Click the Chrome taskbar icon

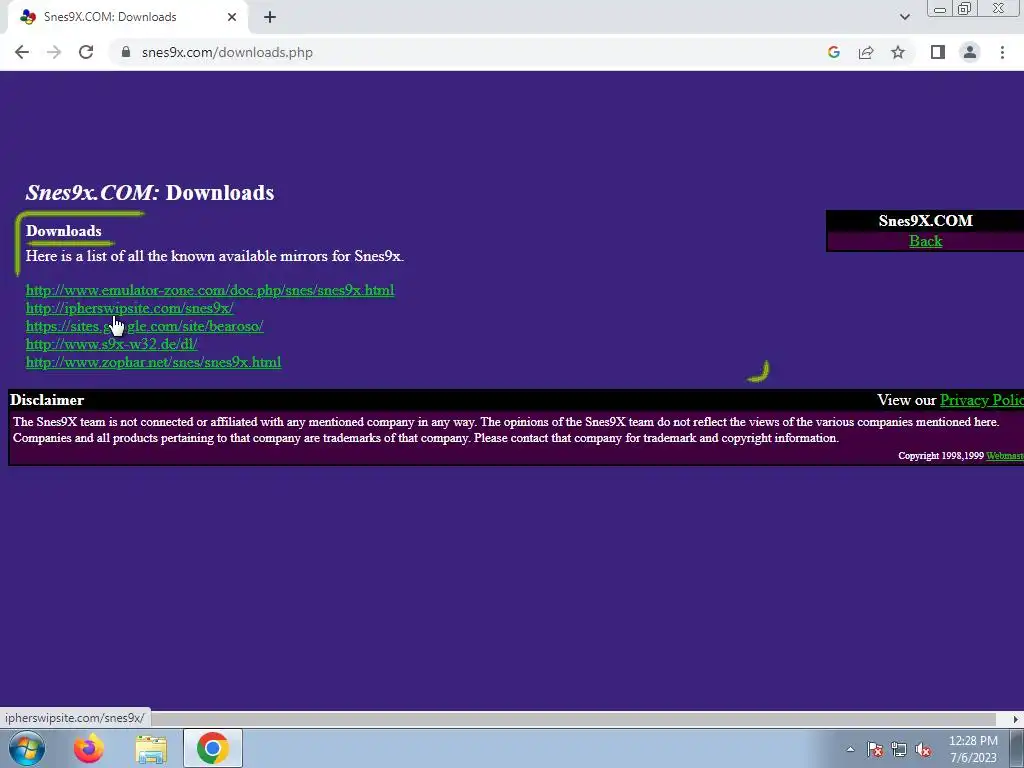point(213,748)
